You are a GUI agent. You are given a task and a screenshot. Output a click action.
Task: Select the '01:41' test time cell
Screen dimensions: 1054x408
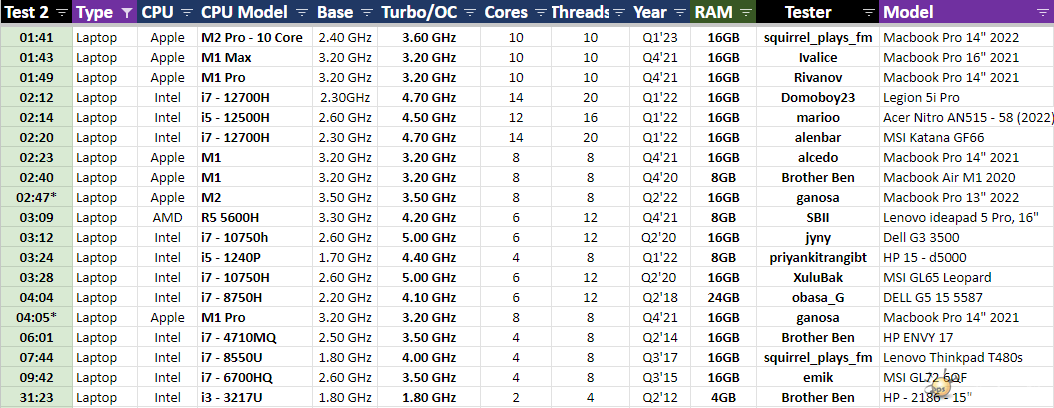(x=36, y=38)
